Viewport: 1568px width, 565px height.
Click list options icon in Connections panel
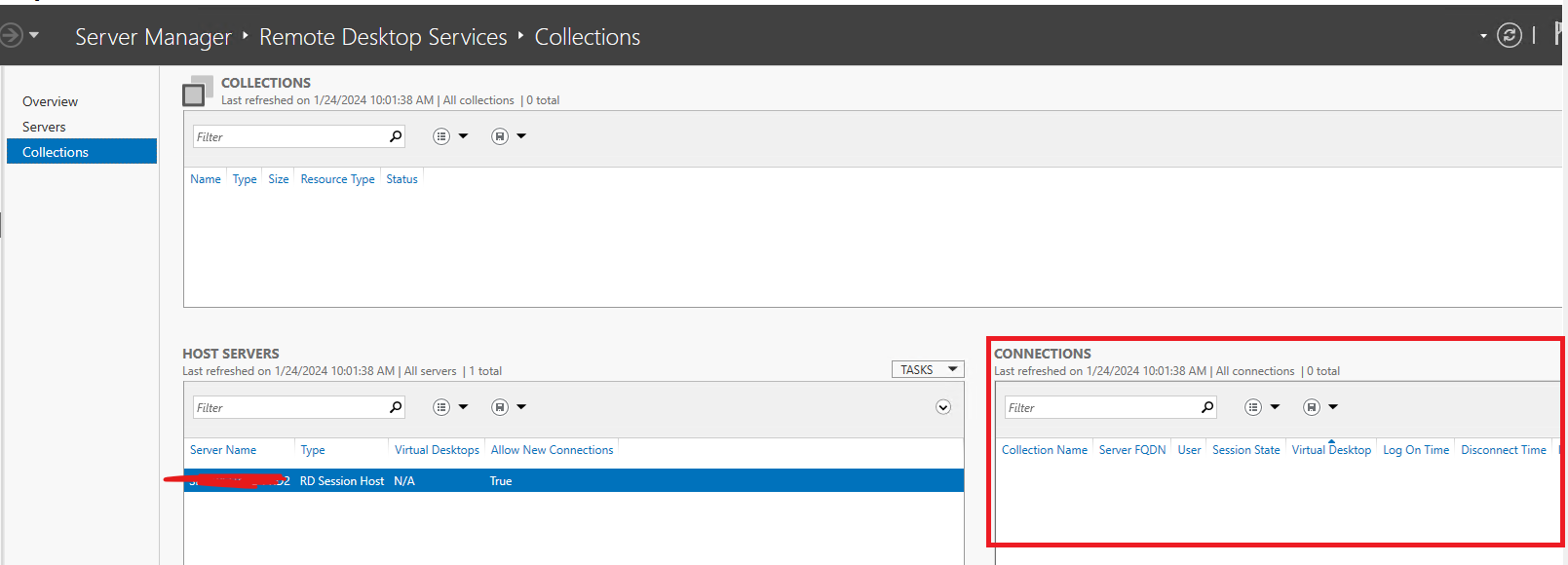[x=1253, y=407]
